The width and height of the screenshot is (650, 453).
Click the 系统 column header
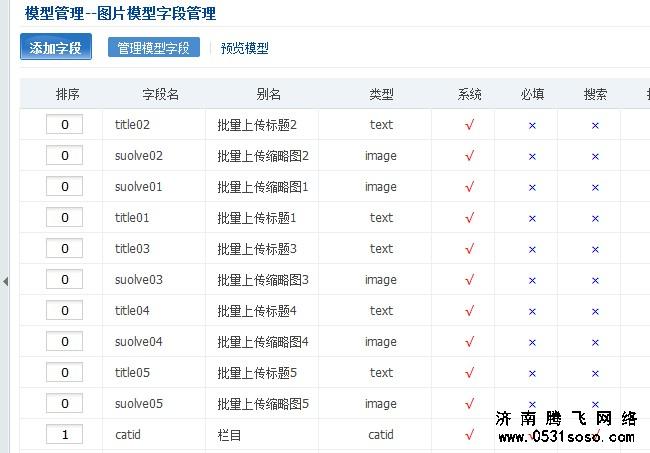[469, 94]
